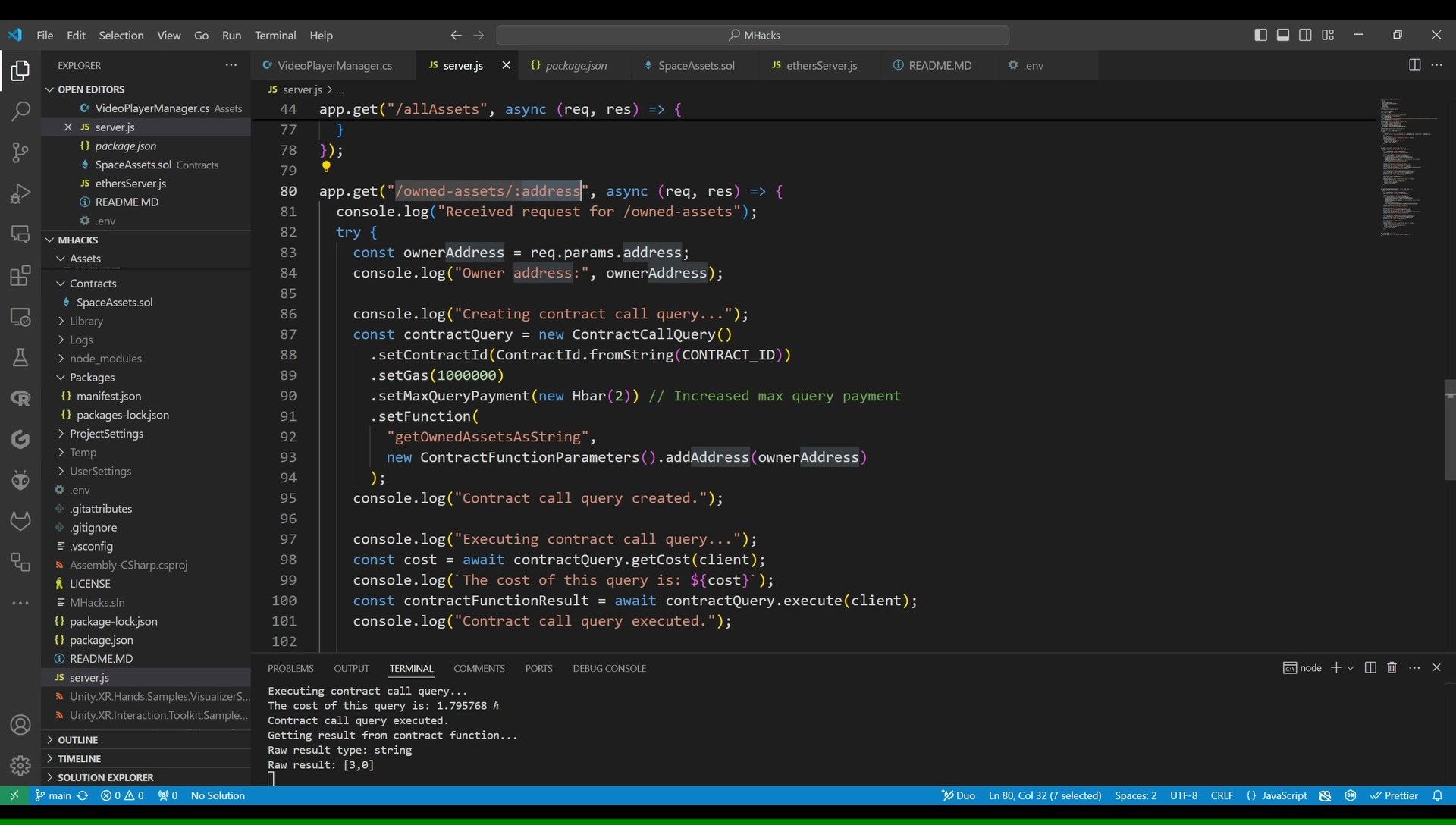Viewport: 1456px width, 825px height.
Task: Open the Explorer view in the activity bar
Action: click(x=20, y=71)
